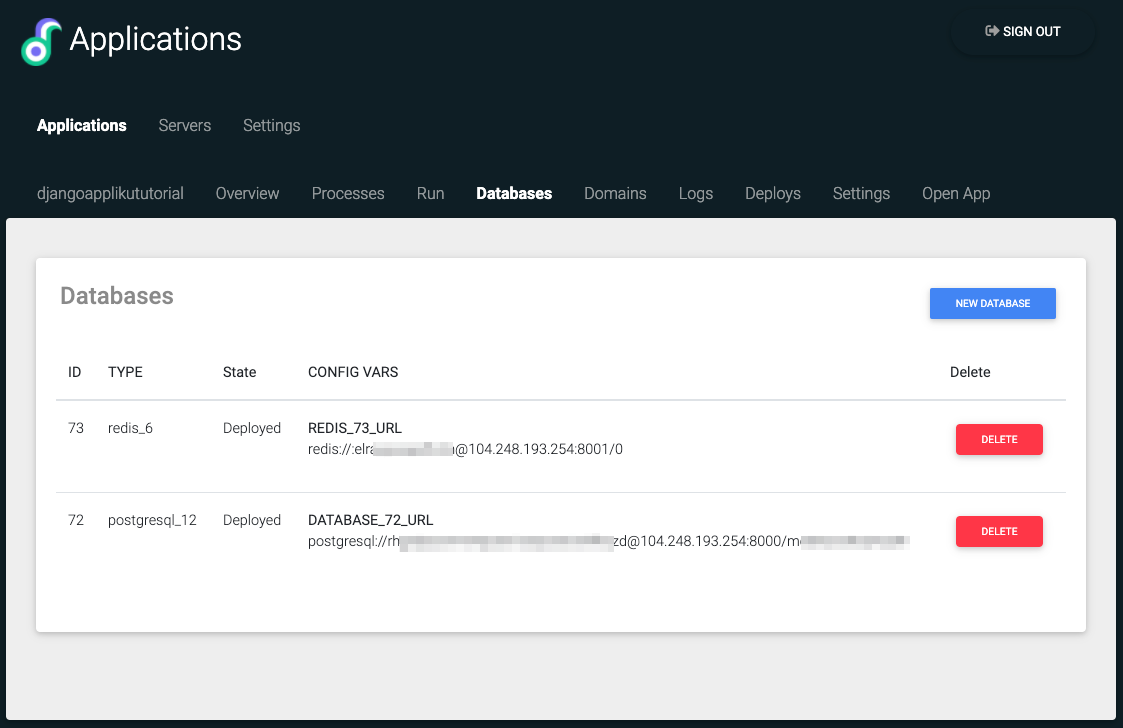1123x728 pixels.
Task: View the Logs tab
Action: (x=695, y=194)
